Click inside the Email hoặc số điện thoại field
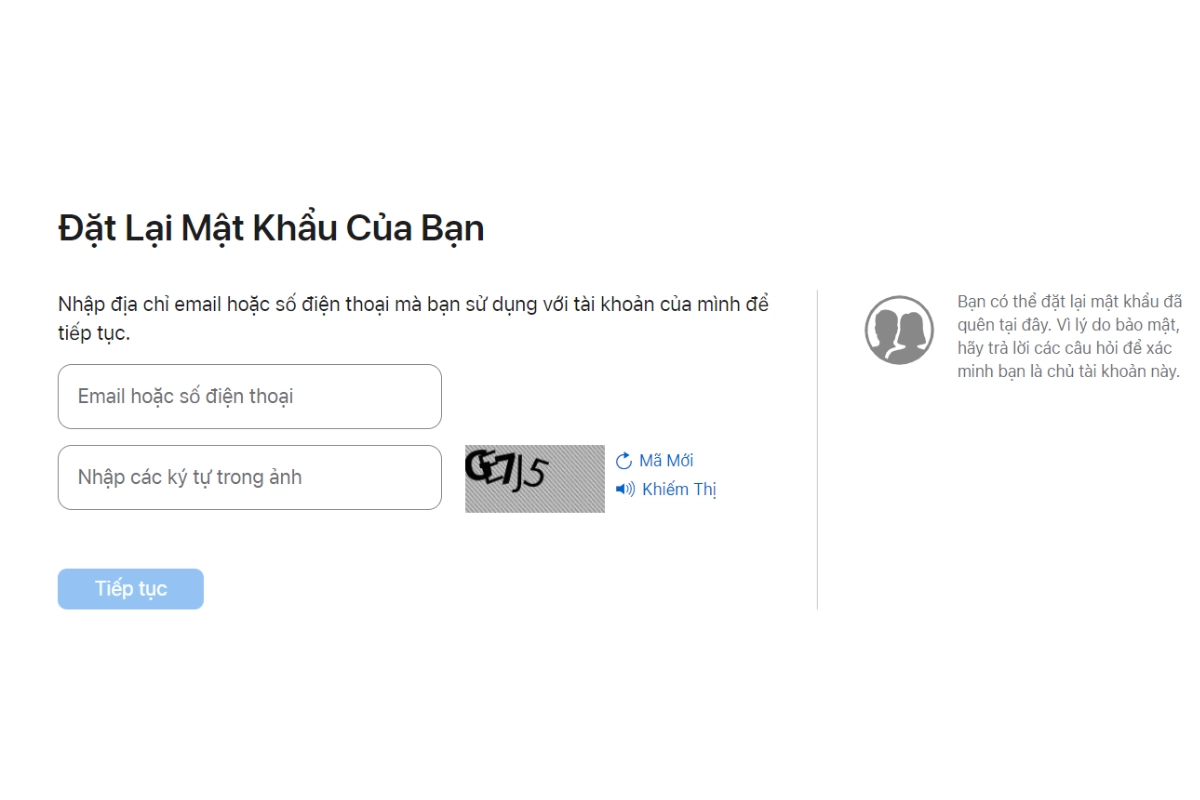Viewport: 1200px width, 800px height. (x=249, y=396)
